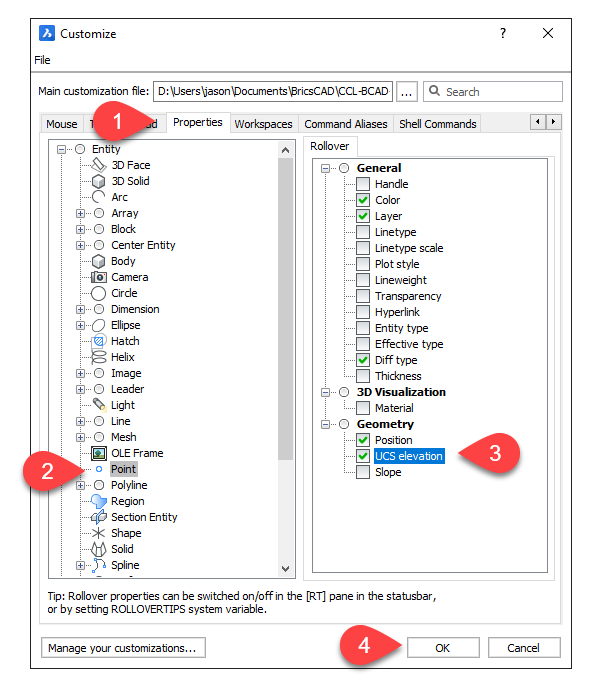Select Center Entity in the tree
This screenshot has height=698, width=592.
point(143,245)
